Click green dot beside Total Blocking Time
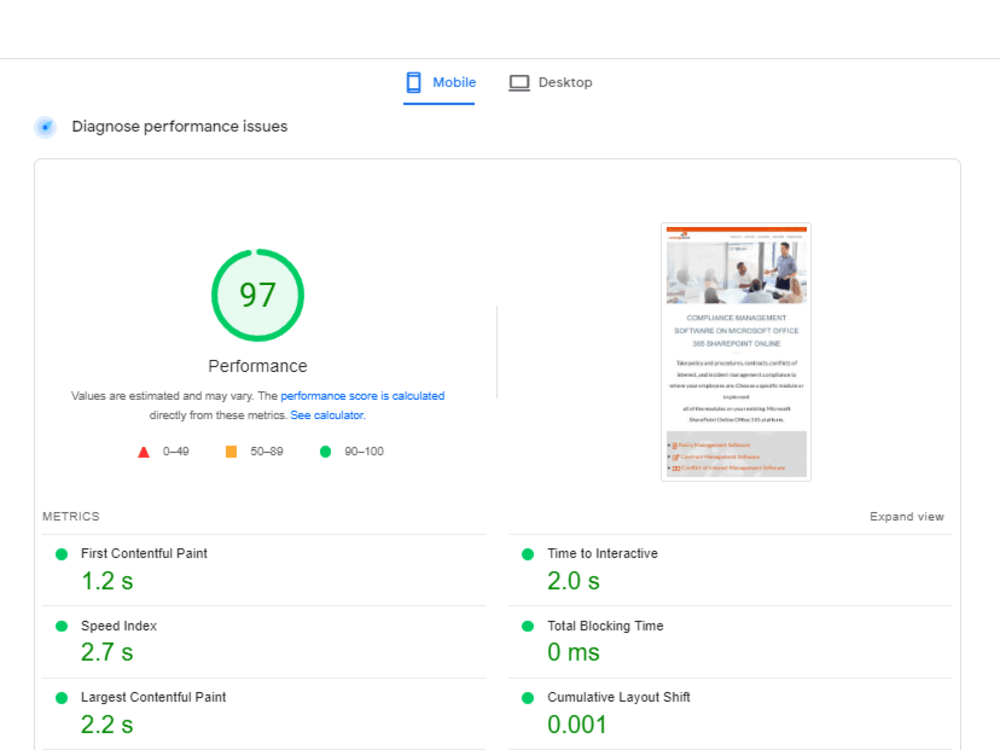Screen dimensions: 1000x750 tap(527, 626)
